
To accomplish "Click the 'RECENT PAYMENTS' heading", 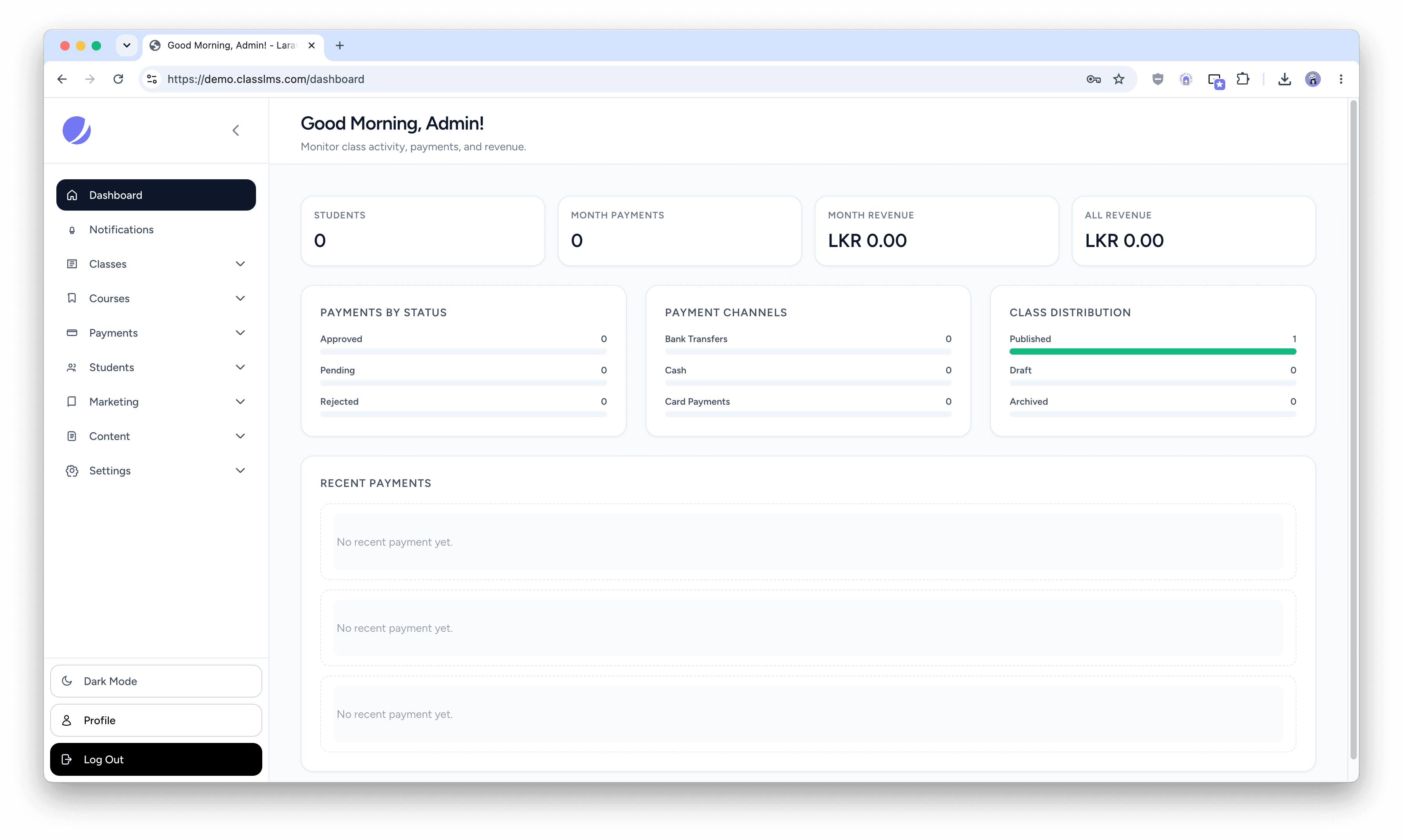I will (376, 483).
